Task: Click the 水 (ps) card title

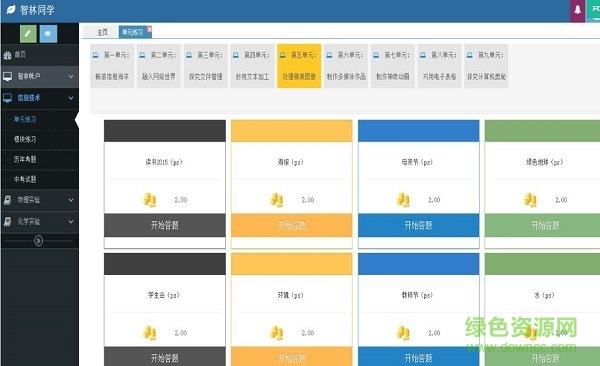Action: coord(545,295)
